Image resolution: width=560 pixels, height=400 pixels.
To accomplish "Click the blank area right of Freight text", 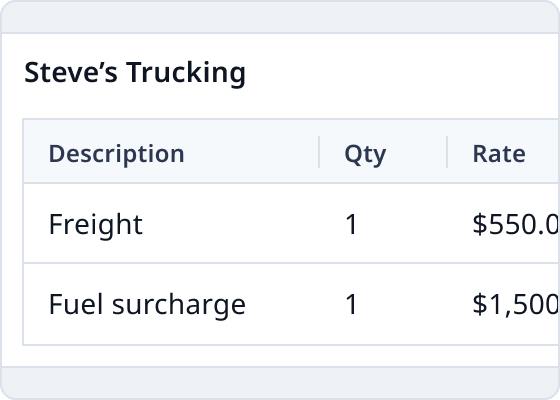I will 229,224.
